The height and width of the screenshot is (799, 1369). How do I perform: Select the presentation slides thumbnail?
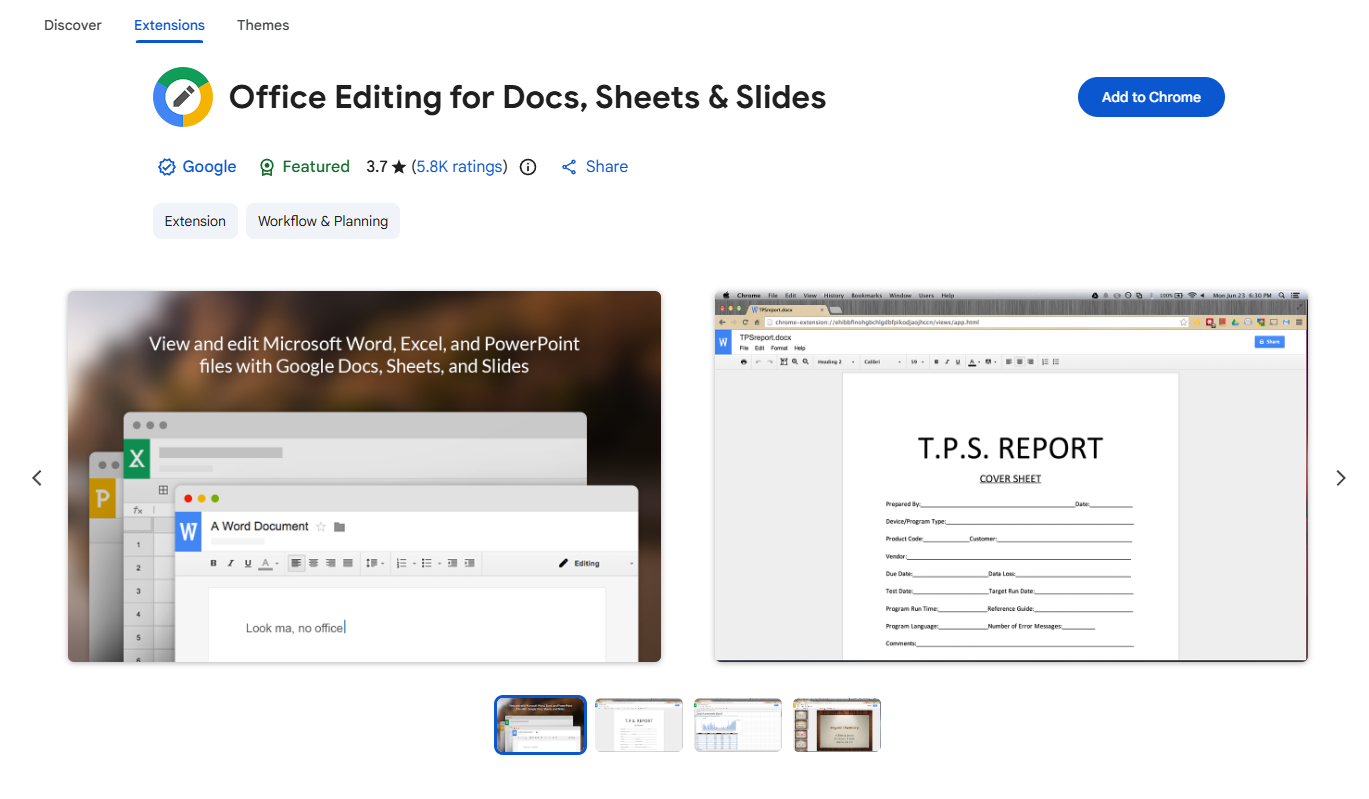[x=837, y=725]
